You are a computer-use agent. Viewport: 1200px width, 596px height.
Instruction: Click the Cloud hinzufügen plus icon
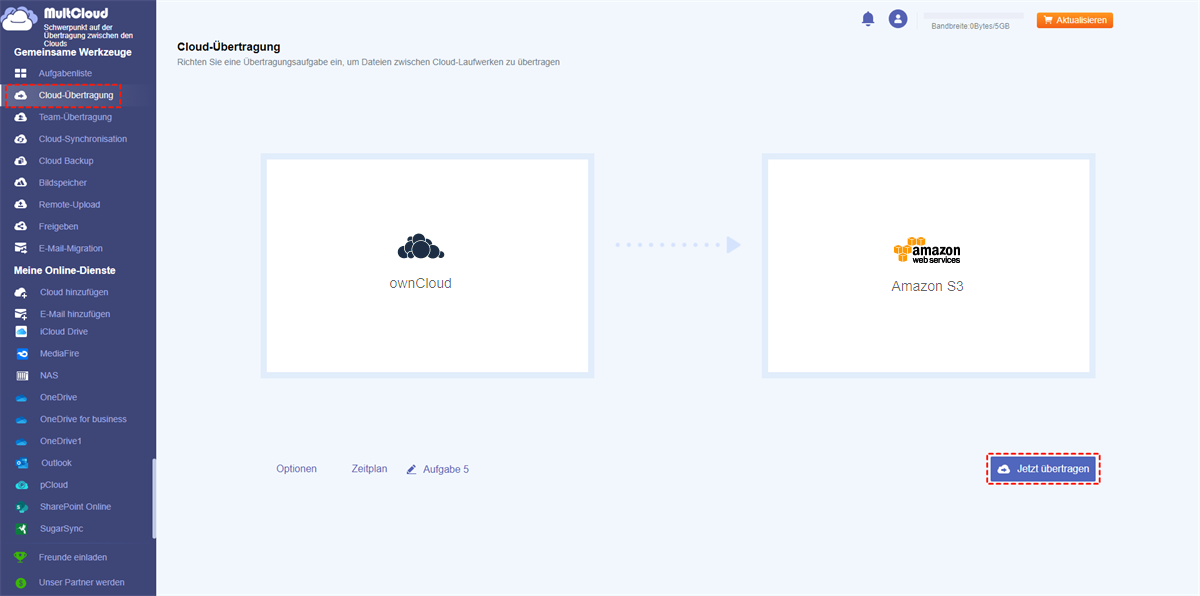20,293
